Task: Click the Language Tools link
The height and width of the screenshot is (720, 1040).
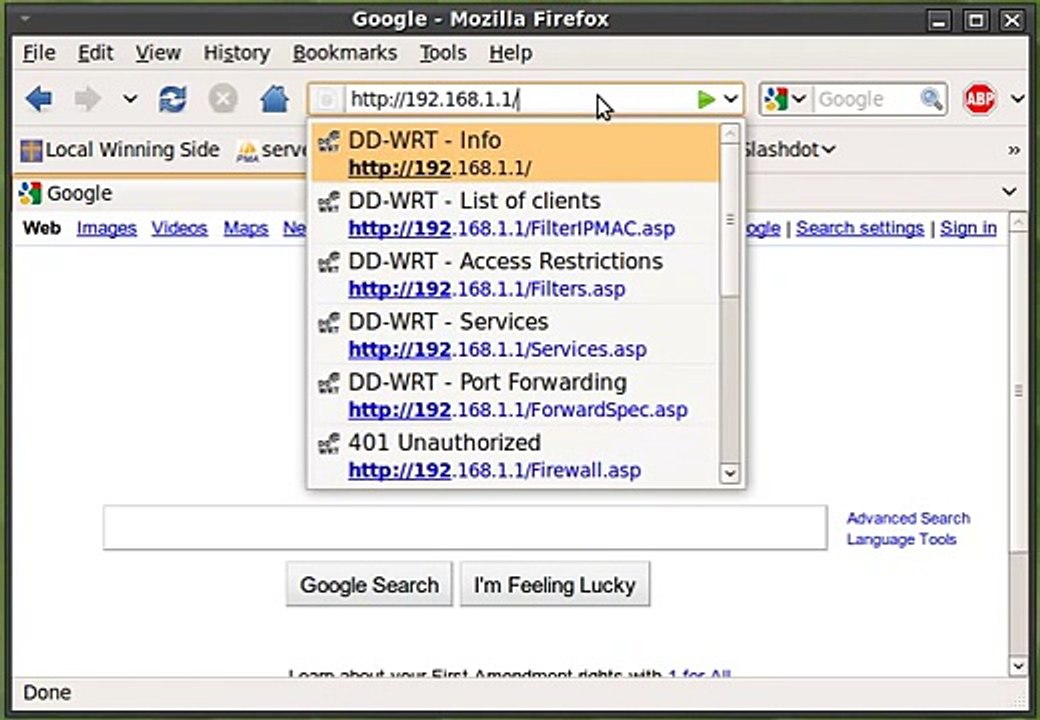Action: pyautogui.click(x=901, y=539)
